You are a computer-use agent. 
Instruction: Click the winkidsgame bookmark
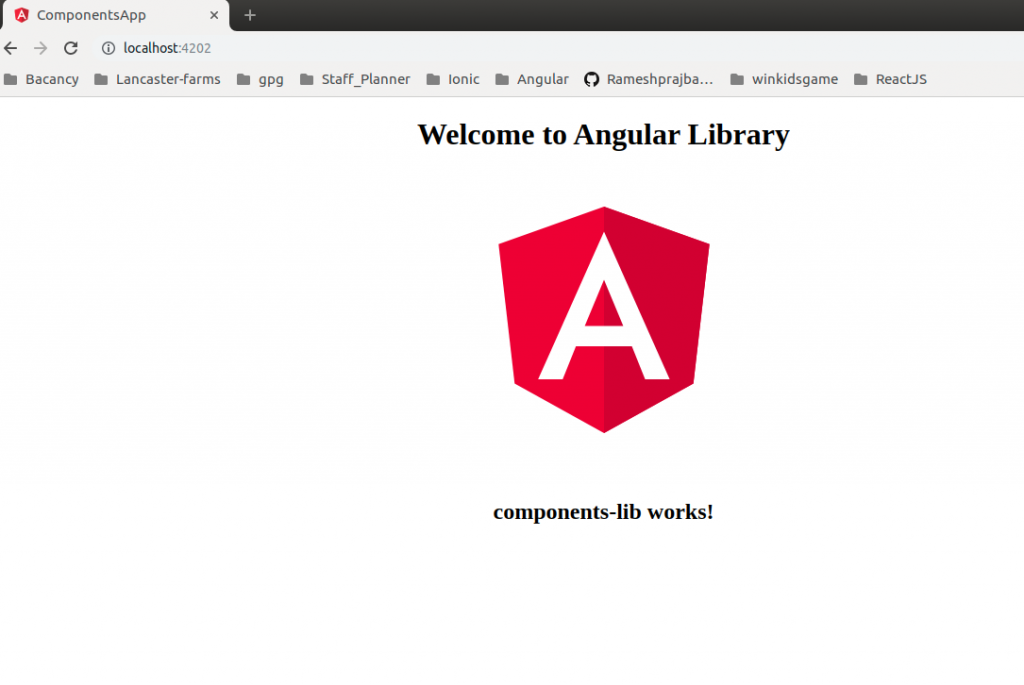coord(795,79)
